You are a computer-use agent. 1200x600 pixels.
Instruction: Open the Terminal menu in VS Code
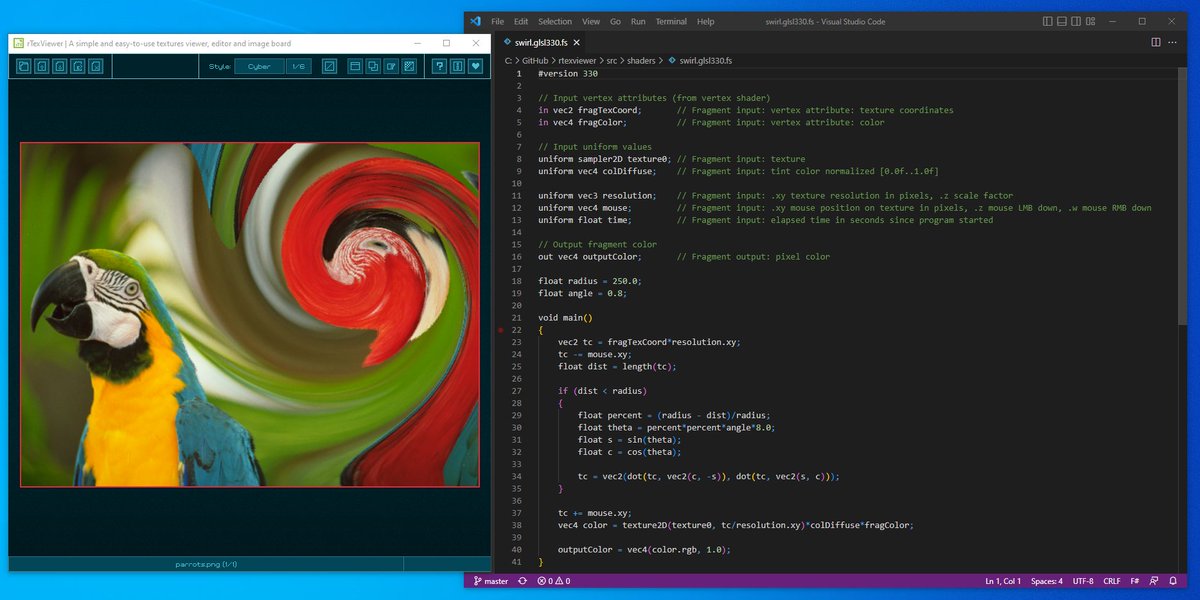(671, 20)
